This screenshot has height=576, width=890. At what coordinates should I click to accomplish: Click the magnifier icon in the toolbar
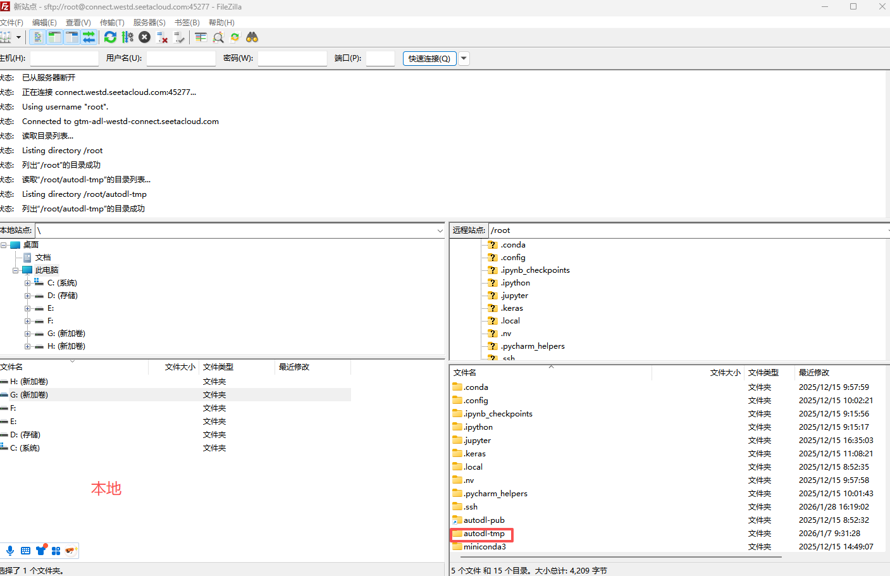pos(218,37)
